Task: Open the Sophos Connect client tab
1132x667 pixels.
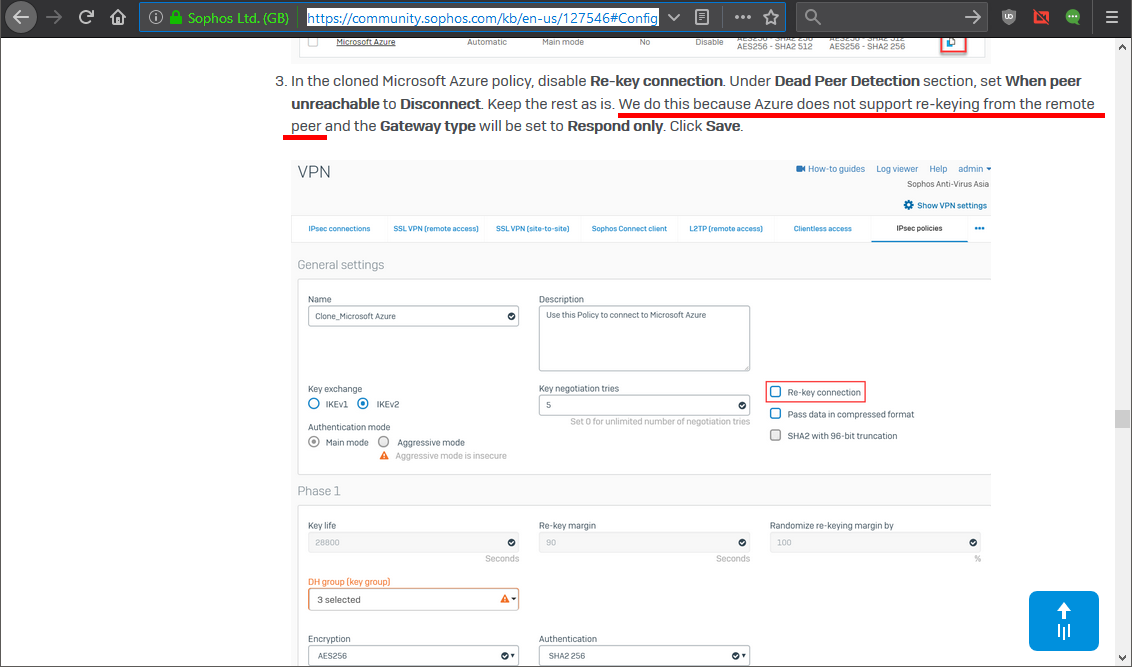Action: tap(629, 228)
